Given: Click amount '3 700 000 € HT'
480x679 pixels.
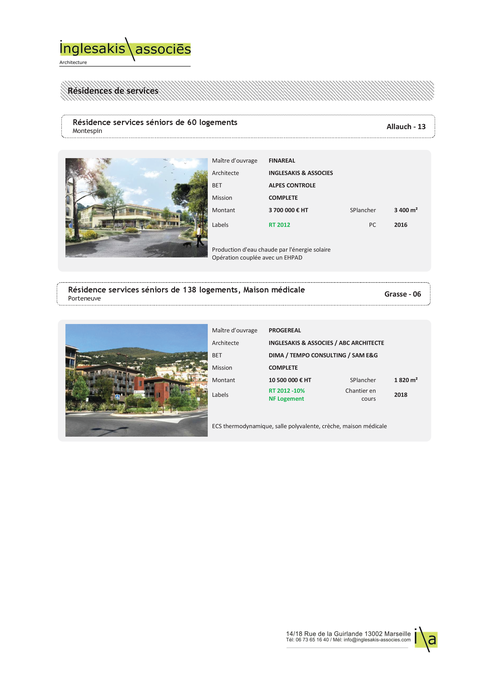Looking at the screenshot, I should [288, 210].
